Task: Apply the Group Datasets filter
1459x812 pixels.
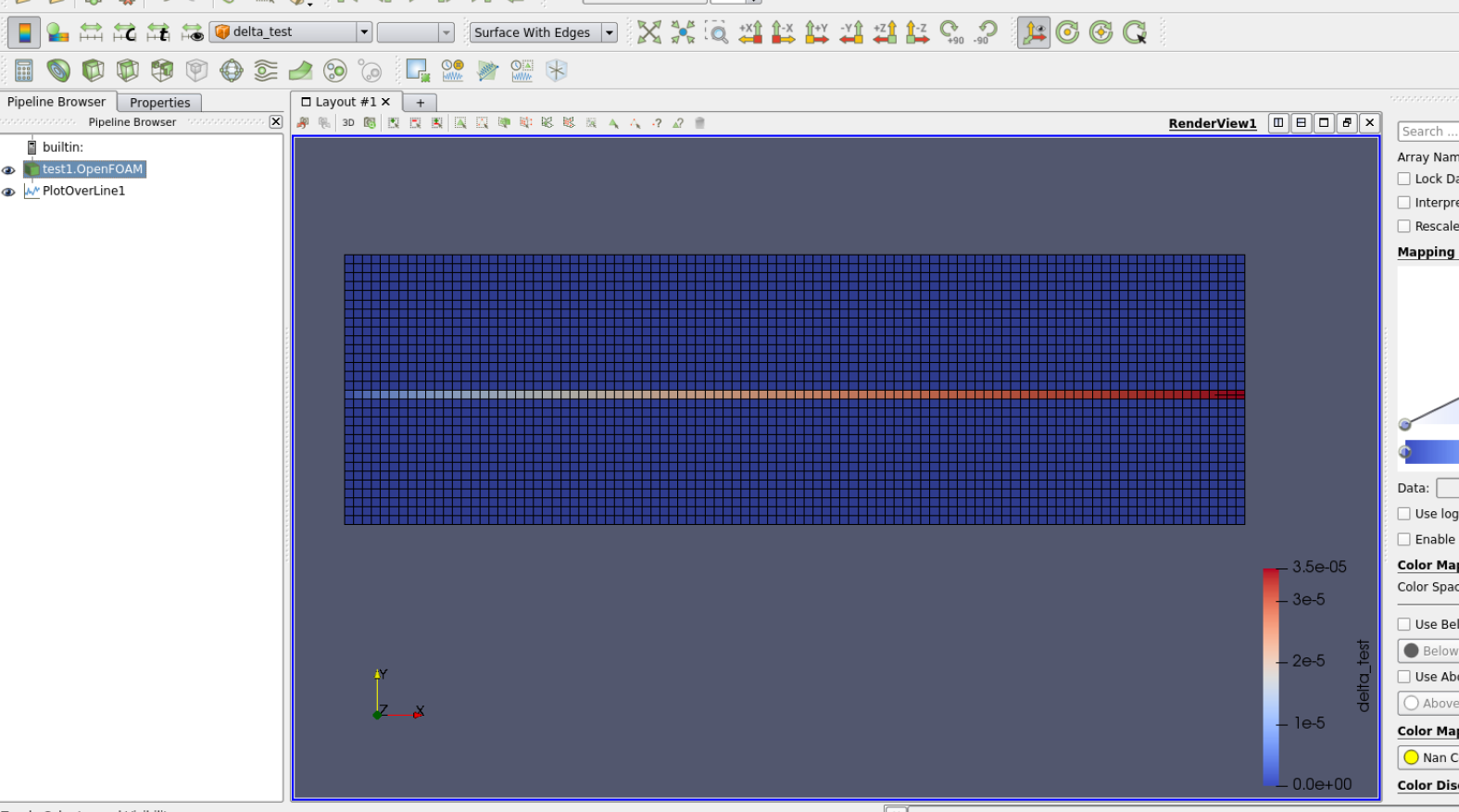Action: (334, 70)
